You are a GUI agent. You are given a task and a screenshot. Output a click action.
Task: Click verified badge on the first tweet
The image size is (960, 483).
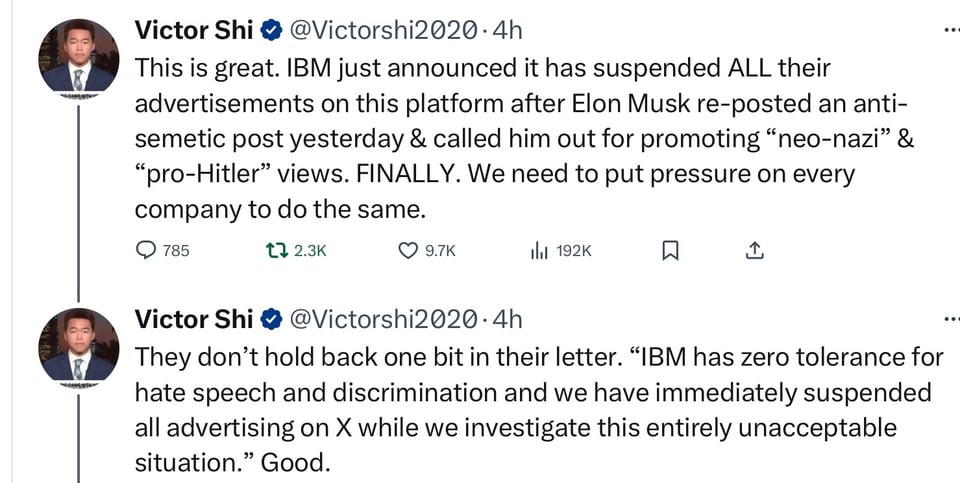point(270,30)
